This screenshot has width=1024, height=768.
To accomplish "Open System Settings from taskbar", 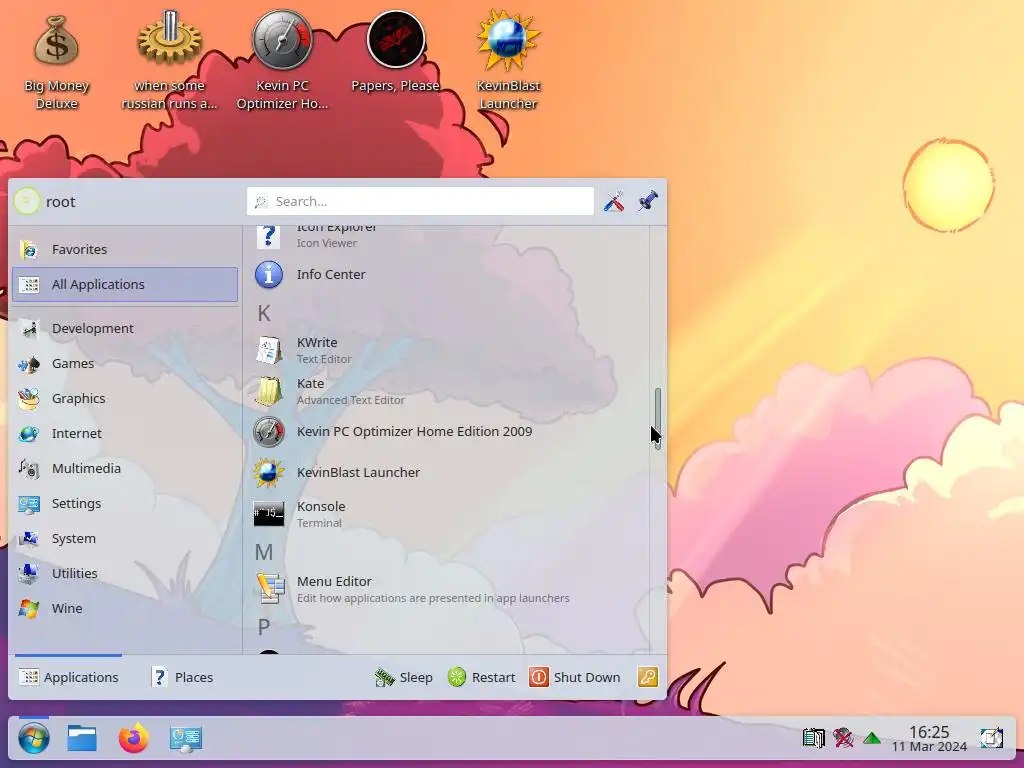I will pyautogui.click(x=185, y=739).
